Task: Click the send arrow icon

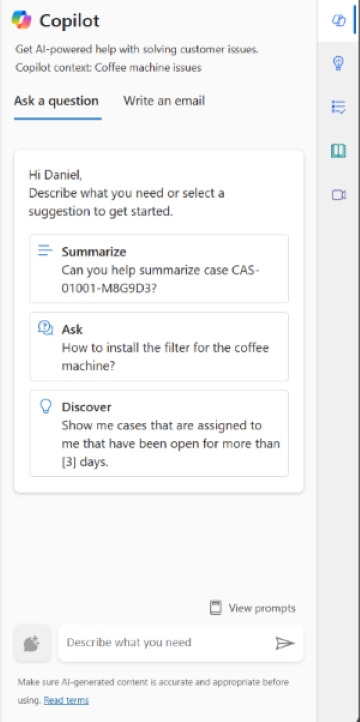Action: tap(285, 643)
